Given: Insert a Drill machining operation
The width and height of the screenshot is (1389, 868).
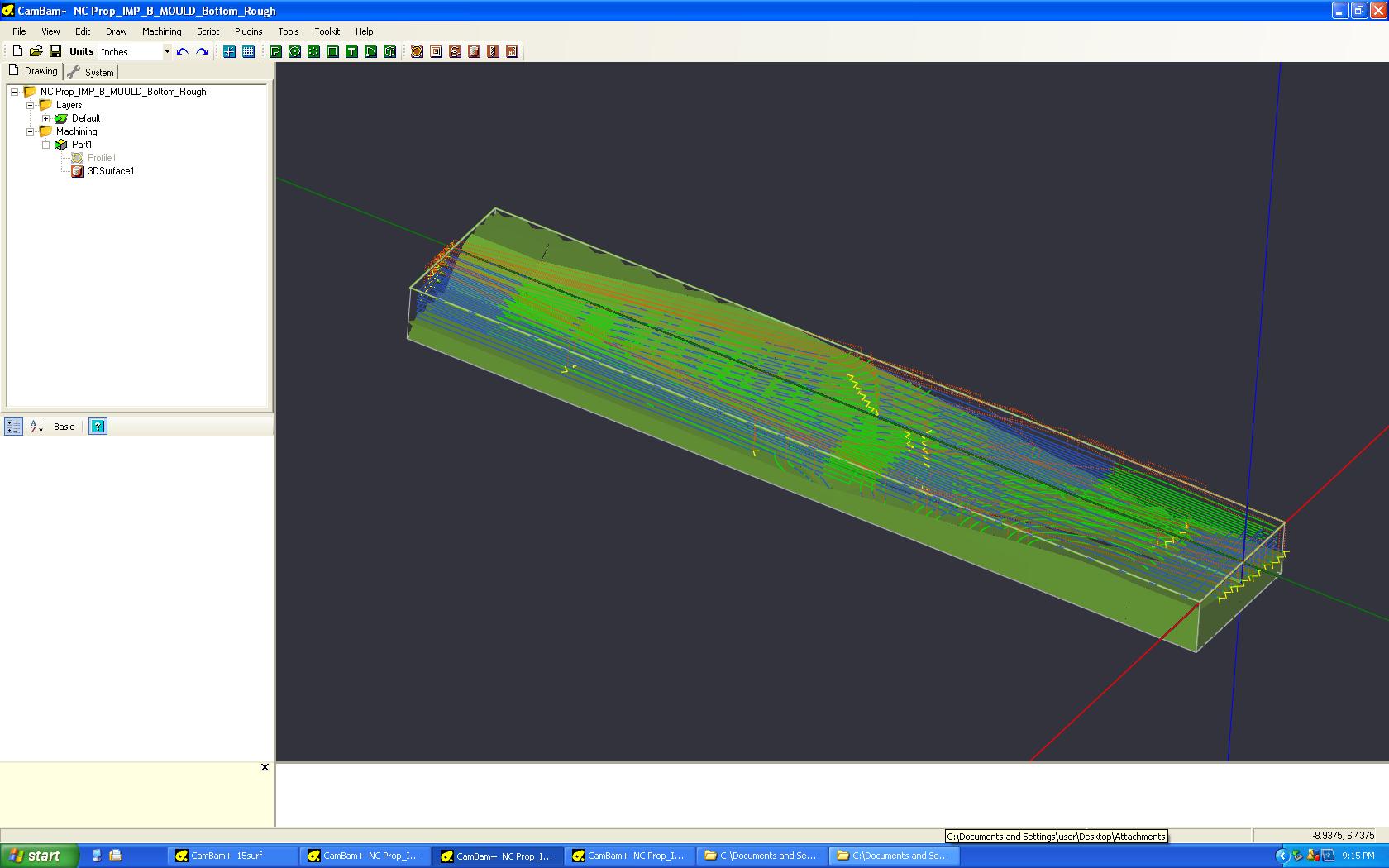Looking at the screenshot, I should pyautogui.click(x=493, y=51).
